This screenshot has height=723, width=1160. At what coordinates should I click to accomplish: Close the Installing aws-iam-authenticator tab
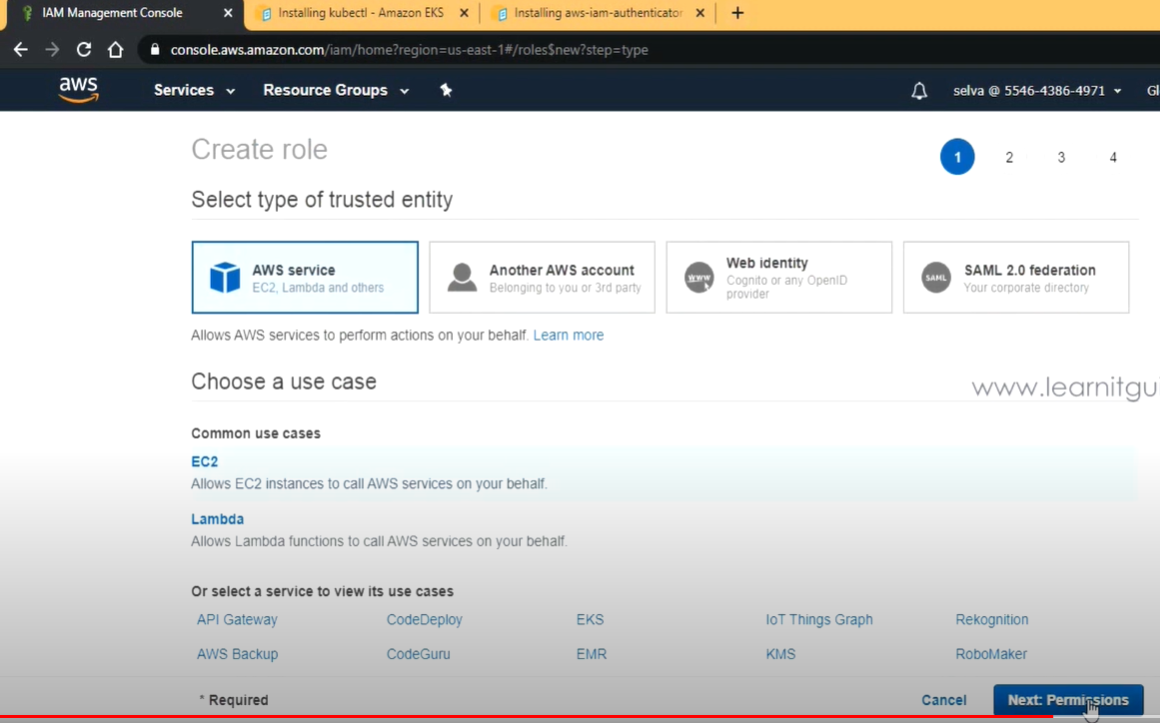pos(700,13)
